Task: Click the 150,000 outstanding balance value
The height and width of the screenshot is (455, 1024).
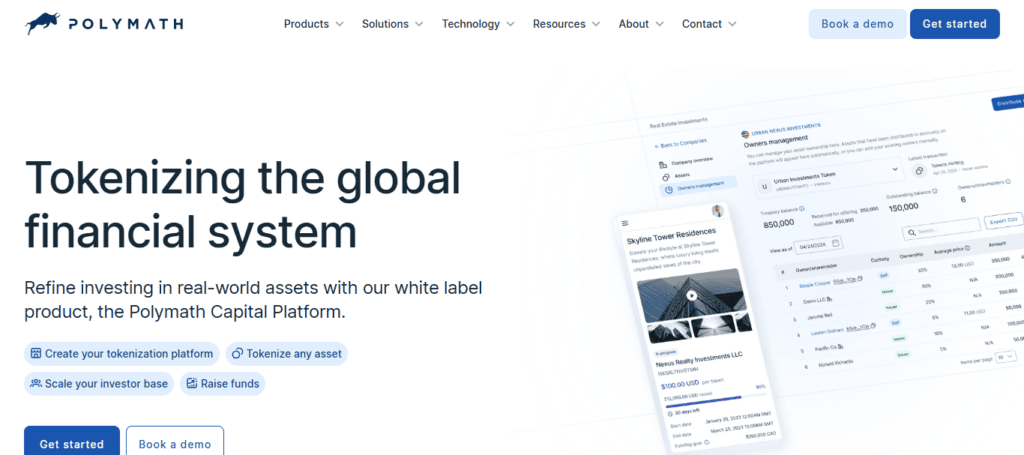Action: point(903,206)
